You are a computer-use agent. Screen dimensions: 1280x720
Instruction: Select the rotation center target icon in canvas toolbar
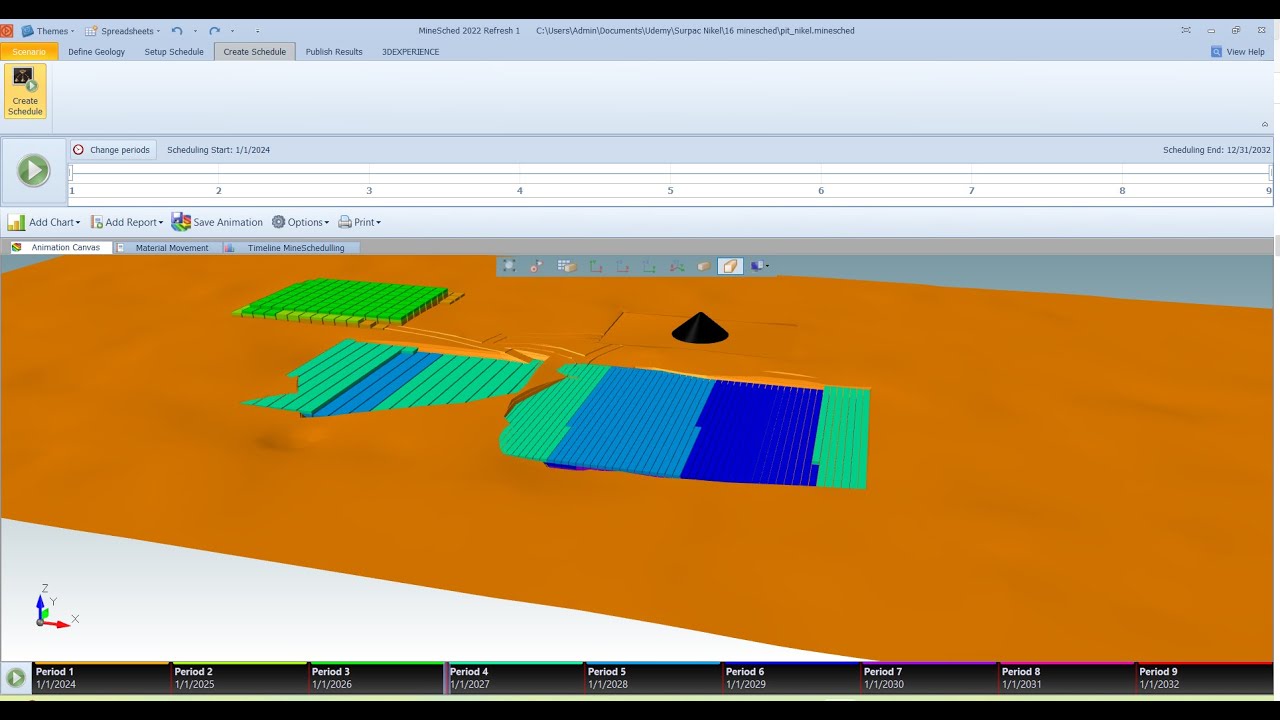coord(537,266)
